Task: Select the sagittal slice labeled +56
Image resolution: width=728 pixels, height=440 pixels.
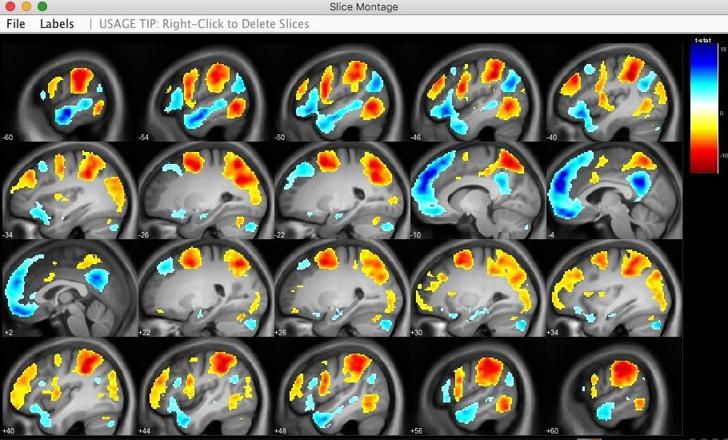Action: tap(477, 386)
